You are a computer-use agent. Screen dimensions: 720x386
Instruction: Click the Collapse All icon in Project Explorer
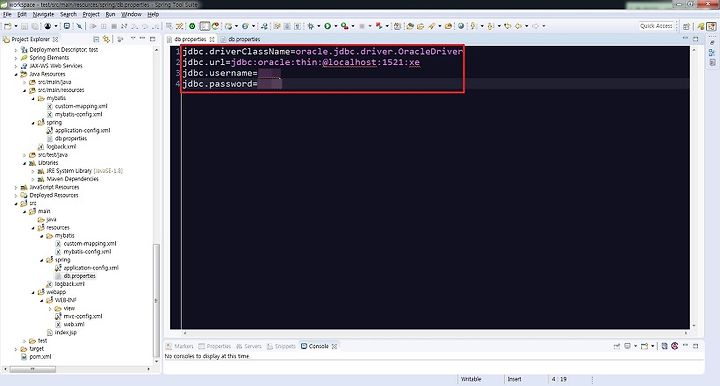point(96,39)
